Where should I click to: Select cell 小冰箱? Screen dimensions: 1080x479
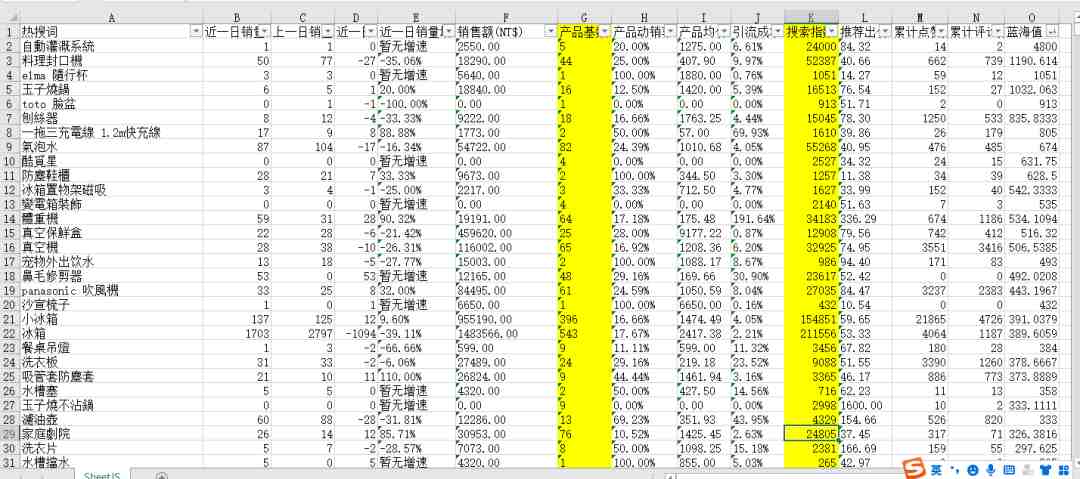[111, 319]
